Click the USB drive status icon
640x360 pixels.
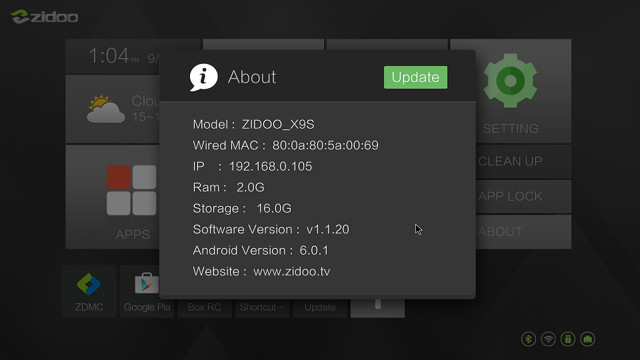[x=568, y=339]
